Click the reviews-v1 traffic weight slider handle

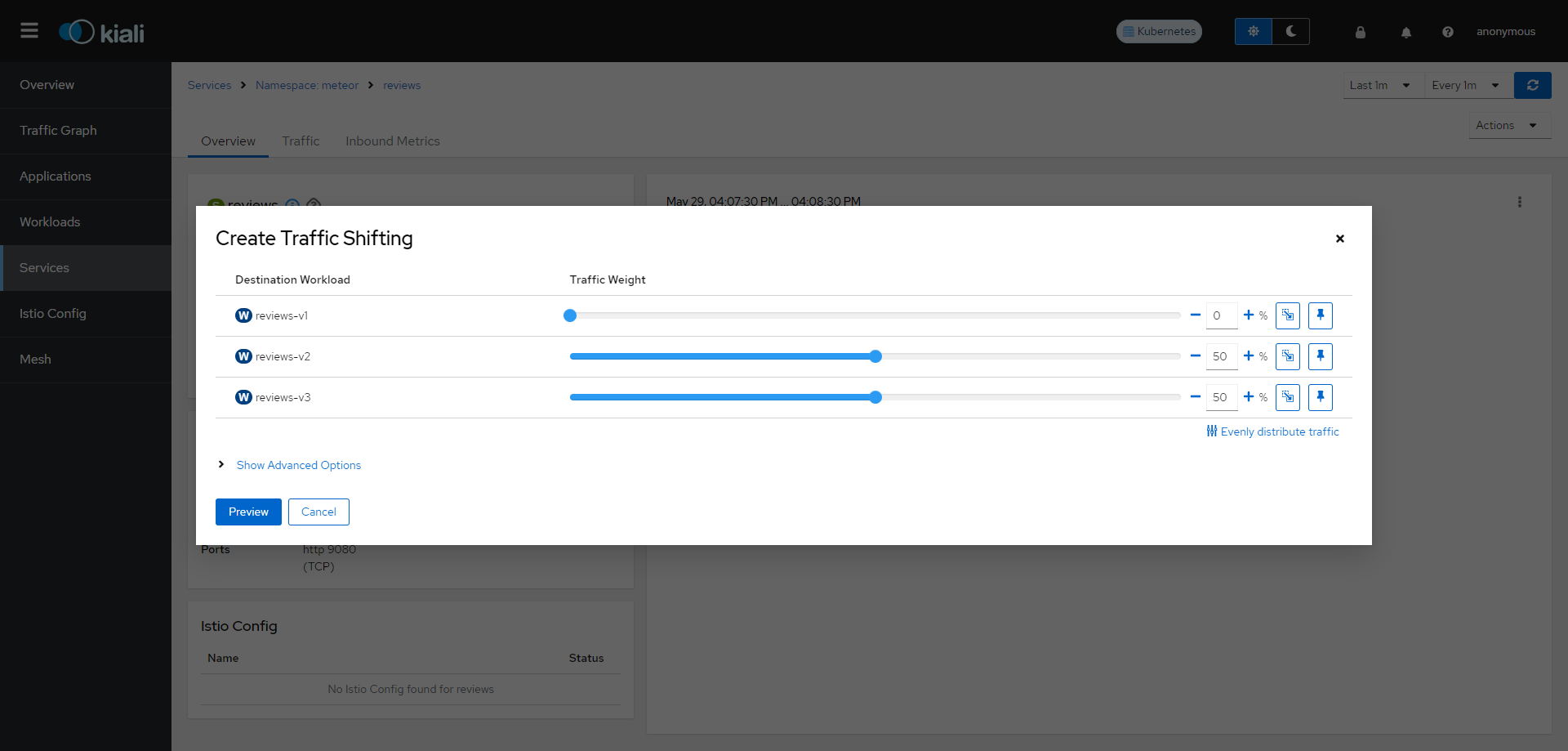tap(570, 315)
